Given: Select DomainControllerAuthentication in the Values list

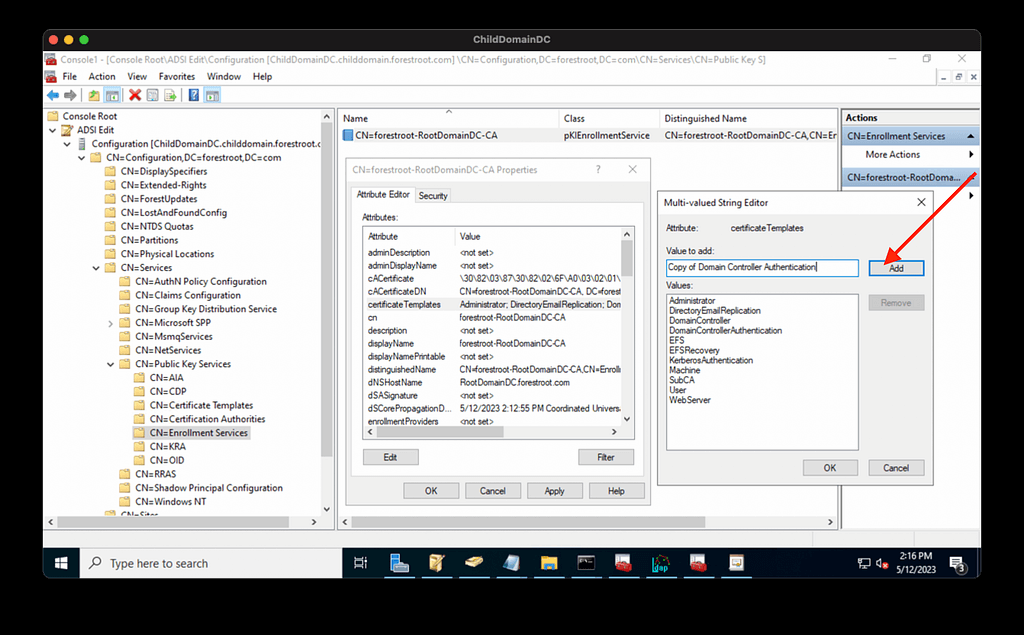Looking at the screenshot, I should click(725, 330).
